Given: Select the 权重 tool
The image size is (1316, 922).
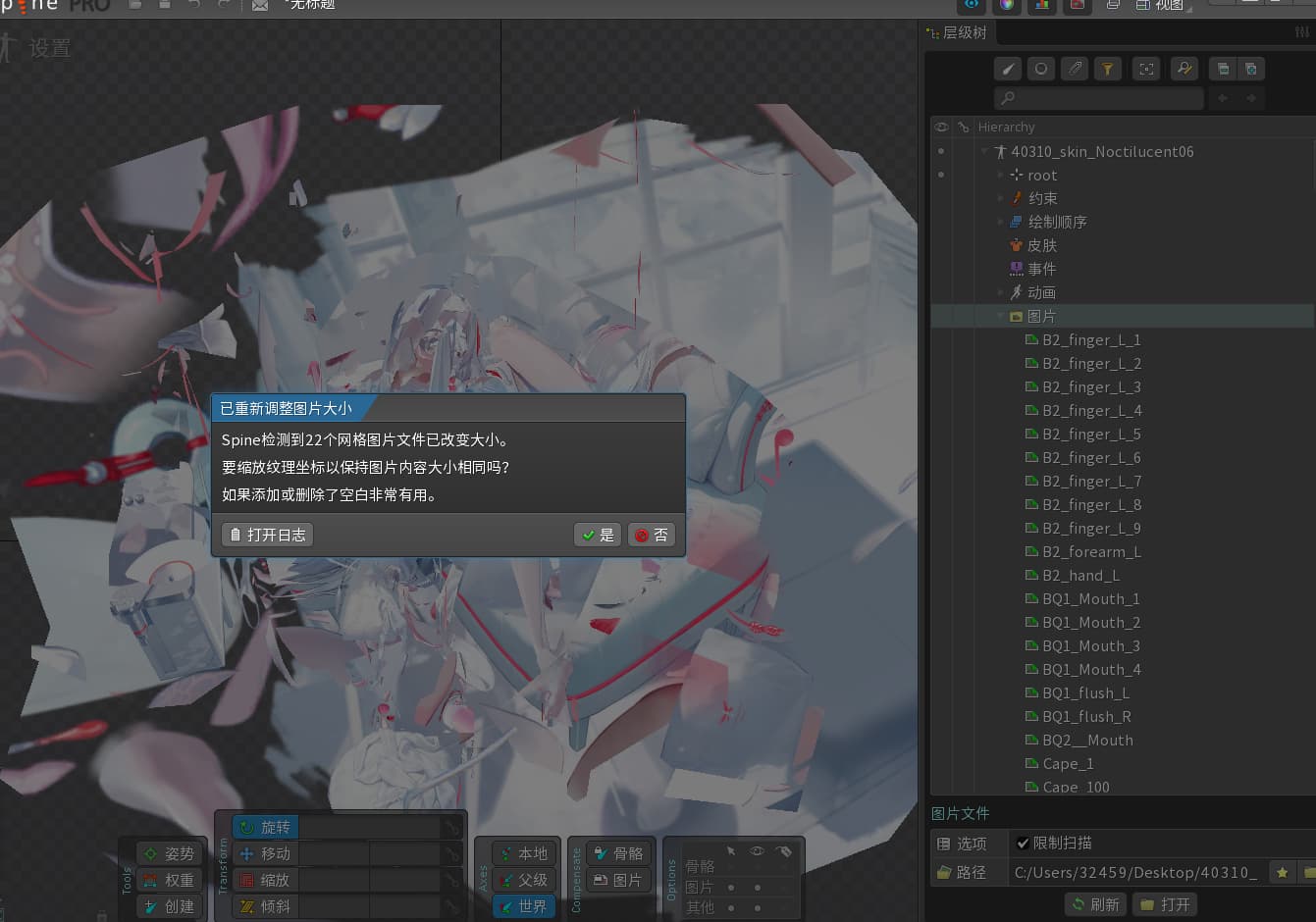Looking at the screenshot, I should (169, 880).
